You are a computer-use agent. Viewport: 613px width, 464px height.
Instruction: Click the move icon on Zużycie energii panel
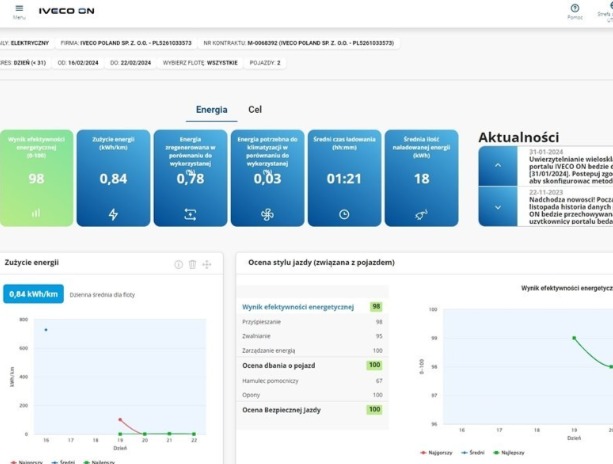[x=207, y=264]
